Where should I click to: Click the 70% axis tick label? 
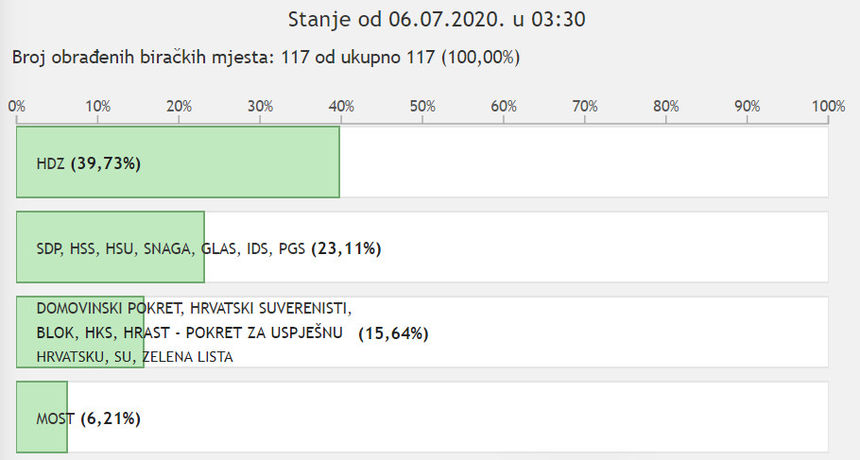point(584,106)
